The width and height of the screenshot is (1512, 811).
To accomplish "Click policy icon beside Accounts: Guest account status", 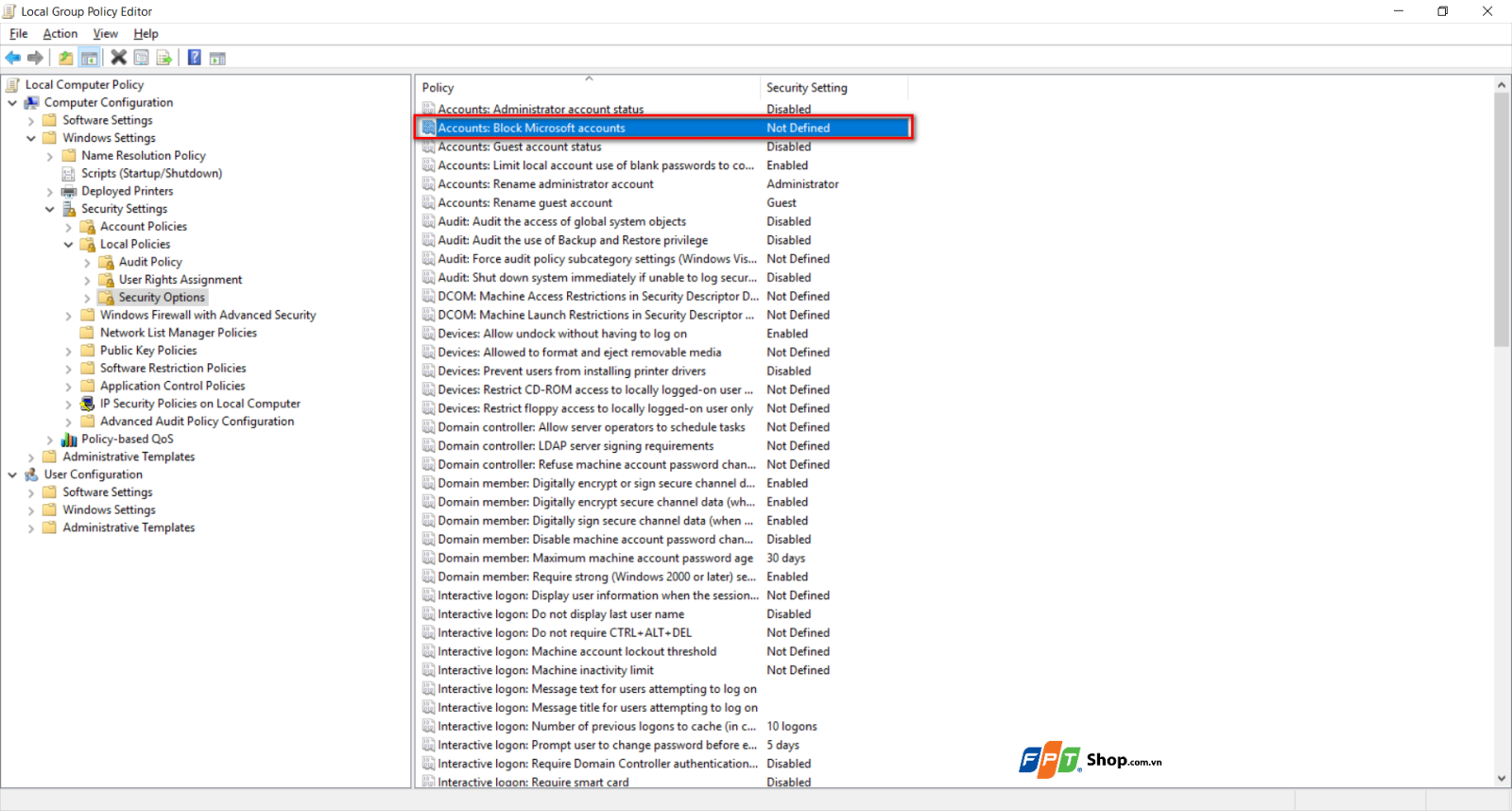I will (429, 147).
